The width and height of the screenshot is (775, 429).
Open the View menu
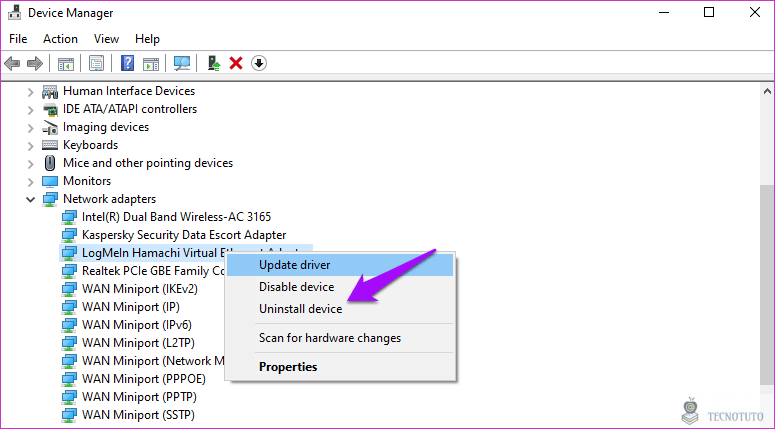(106, 39)
